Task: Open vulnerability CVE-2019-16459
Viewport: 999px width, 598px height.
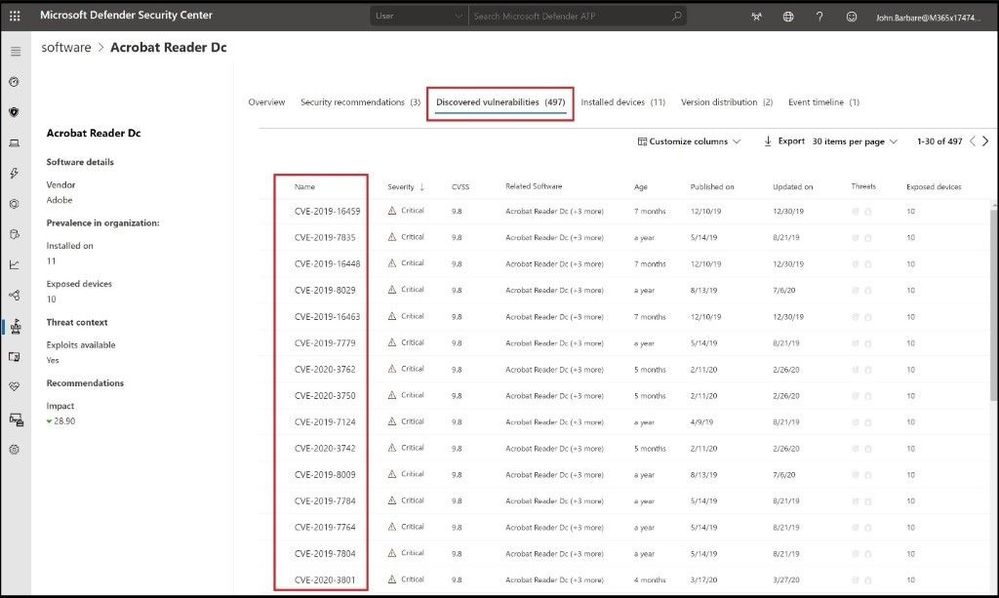Action: tap(327, 211)
